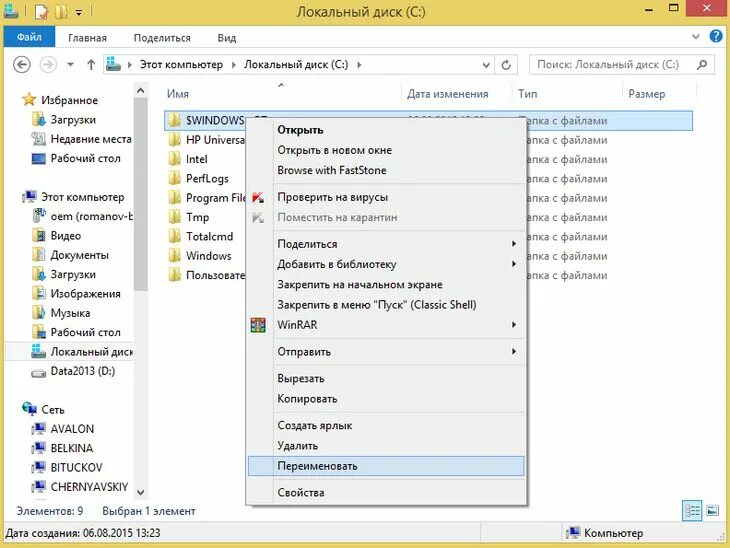The width and height of the screenshot is (730, 548).
Task: Expand the ribbon with chevron
Action: point(696,36)
